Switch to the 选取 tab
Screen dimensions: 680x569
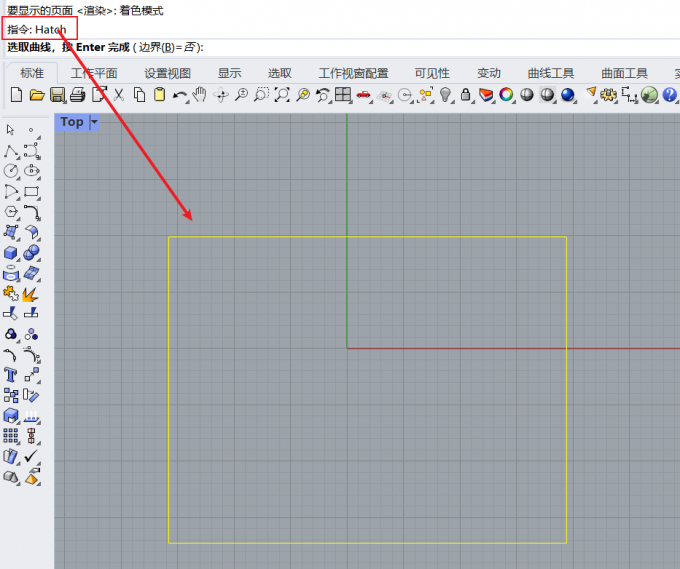(280, 73)
